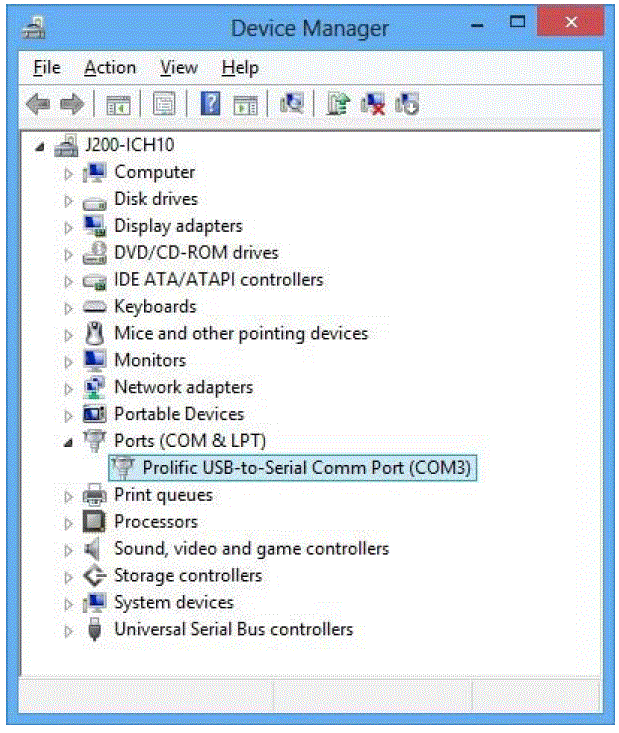Click the blue Help question mark icon

point(210,103)
